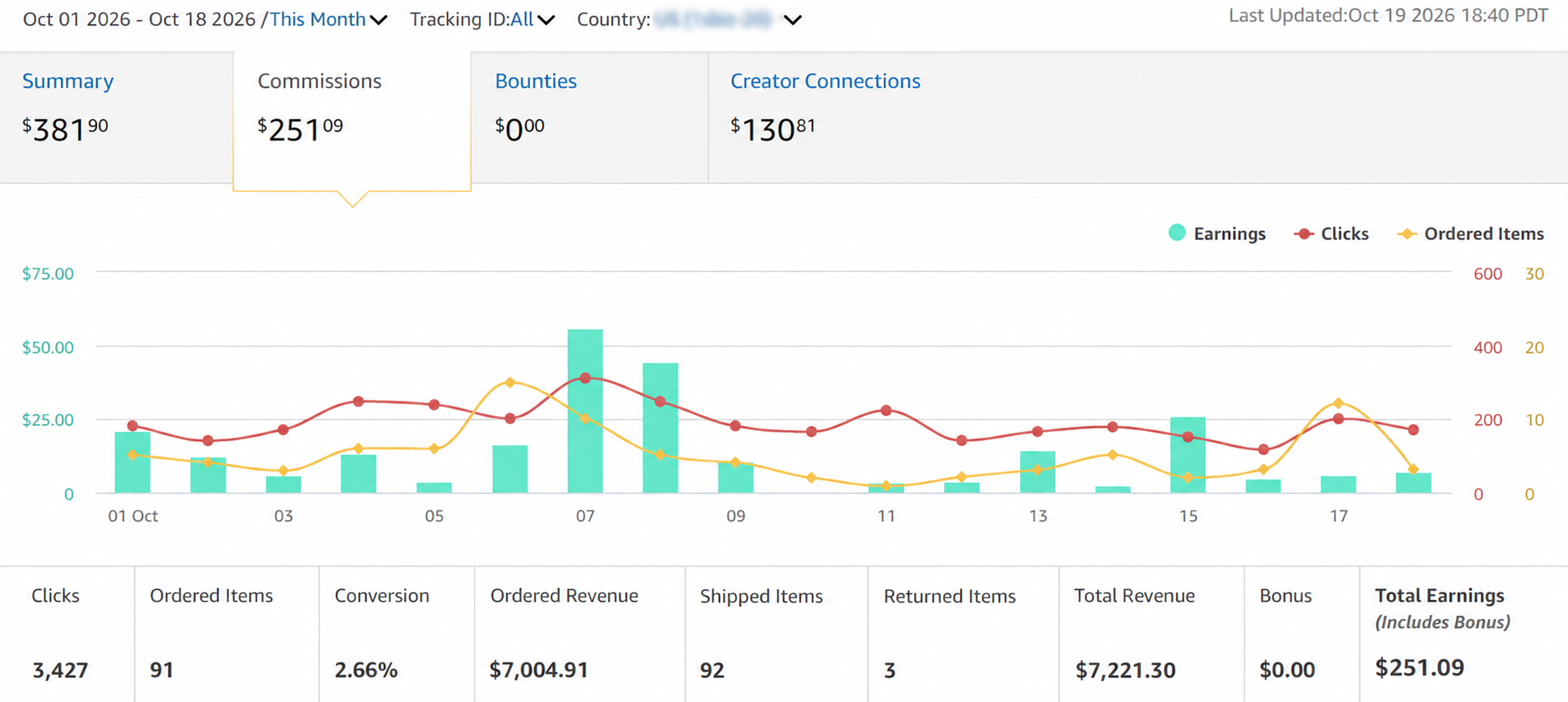Click the Clicks red legend marker
The image size is (1568, 702).
click(x=1304, y=233)
